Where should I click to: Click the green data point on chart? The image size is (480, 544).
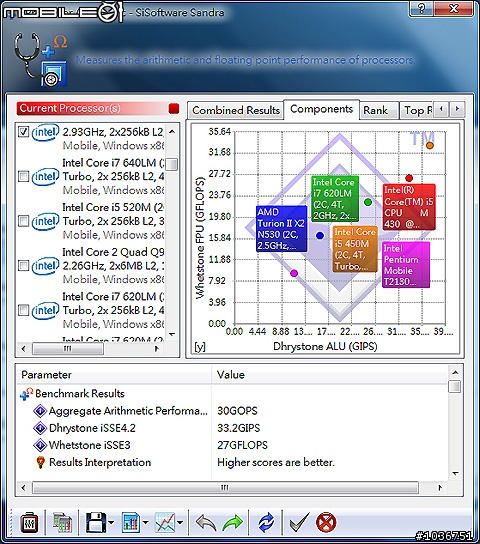368,202
